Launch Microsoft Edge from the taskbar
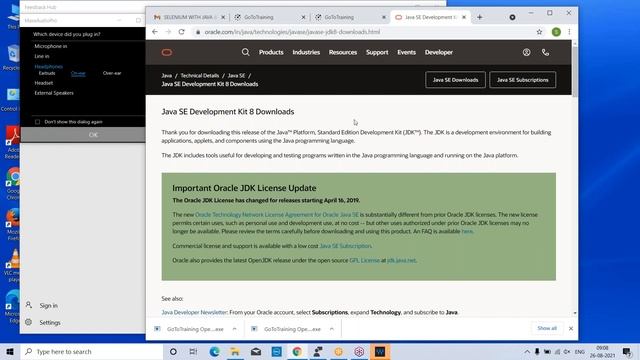The height and width of the screenshot is (360, 640). [x=214, y=351]
